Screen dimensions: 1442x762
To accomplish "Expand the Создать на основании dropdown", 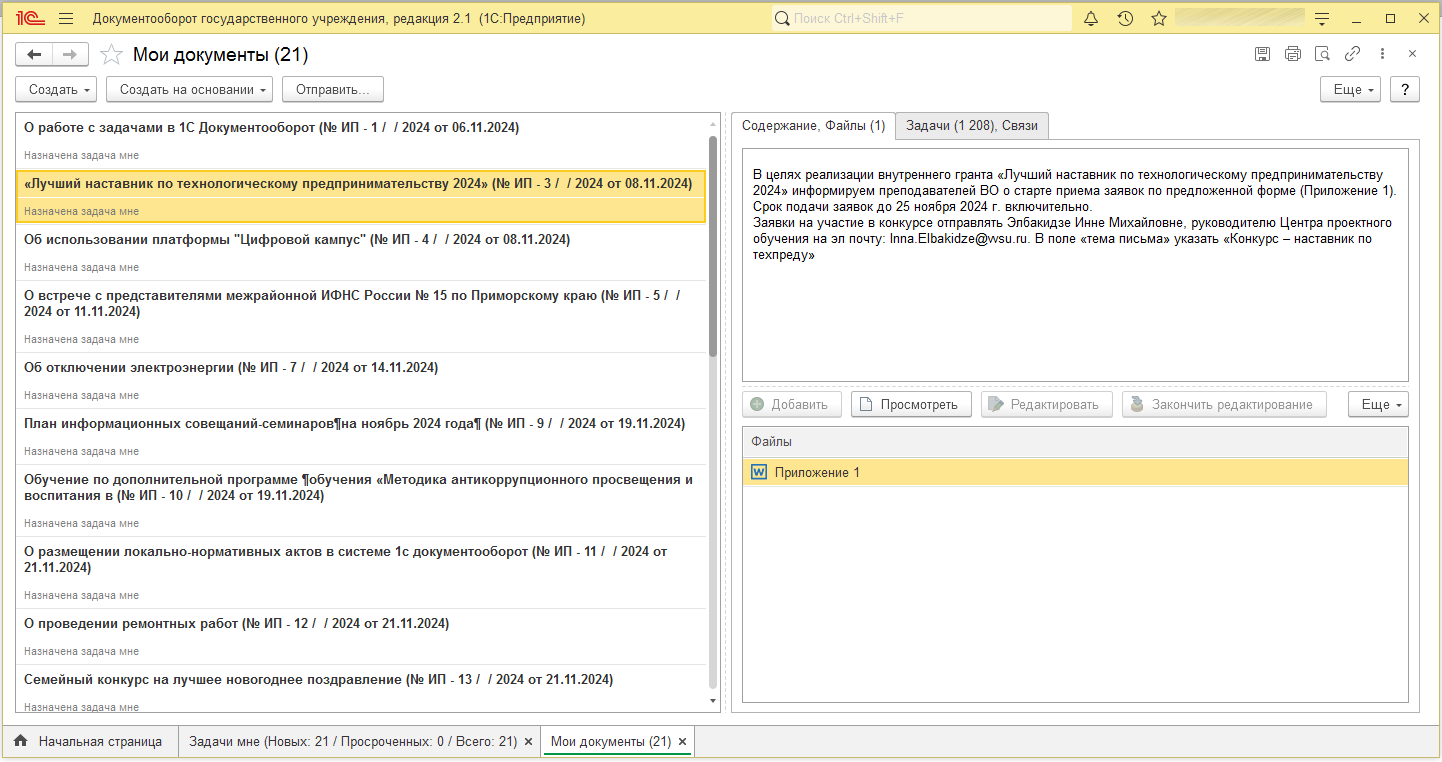I will (189, 89).
